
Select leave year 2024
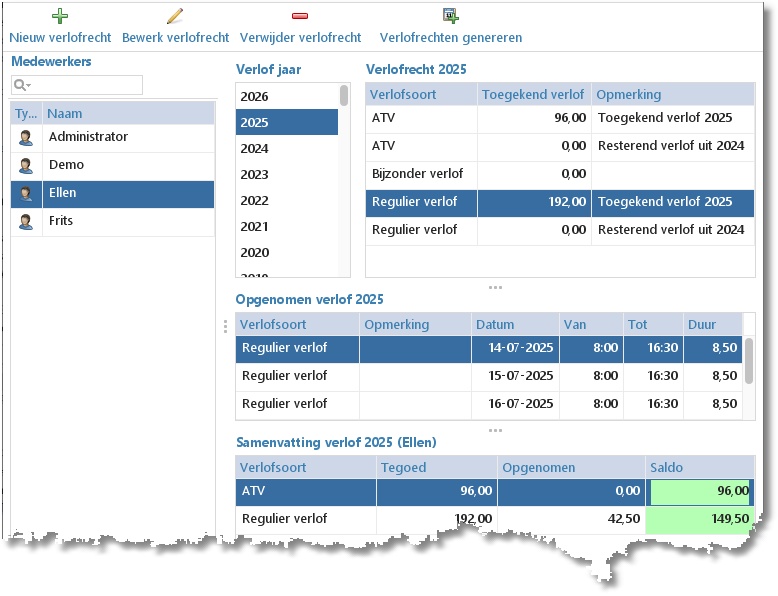[287, 148]
